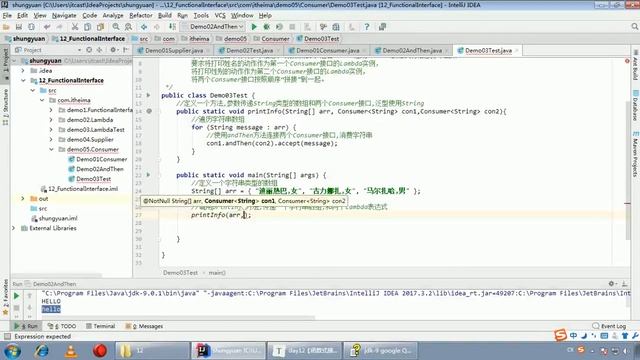Image resolution: width=640 pixels, height=360 pixels.
Task: Click the run gutter arrow beside main method
Action: pyautogui.click(x=149, y=175)
